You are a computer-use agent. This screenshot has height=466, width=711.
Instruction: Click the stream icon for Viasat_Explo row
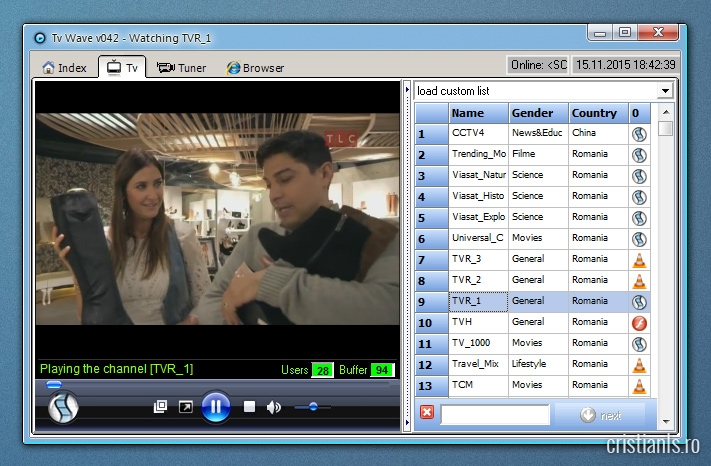[x=639, y=218]
